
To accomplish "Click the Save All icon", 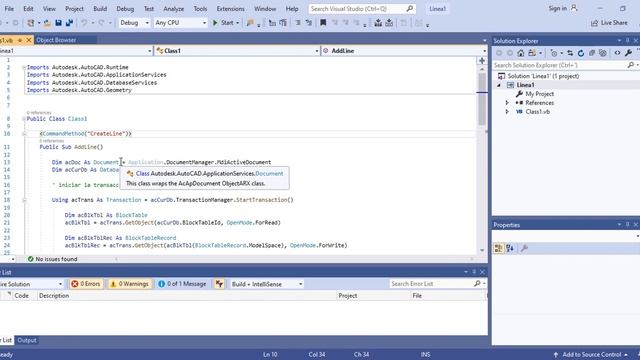I will [69, 23].
